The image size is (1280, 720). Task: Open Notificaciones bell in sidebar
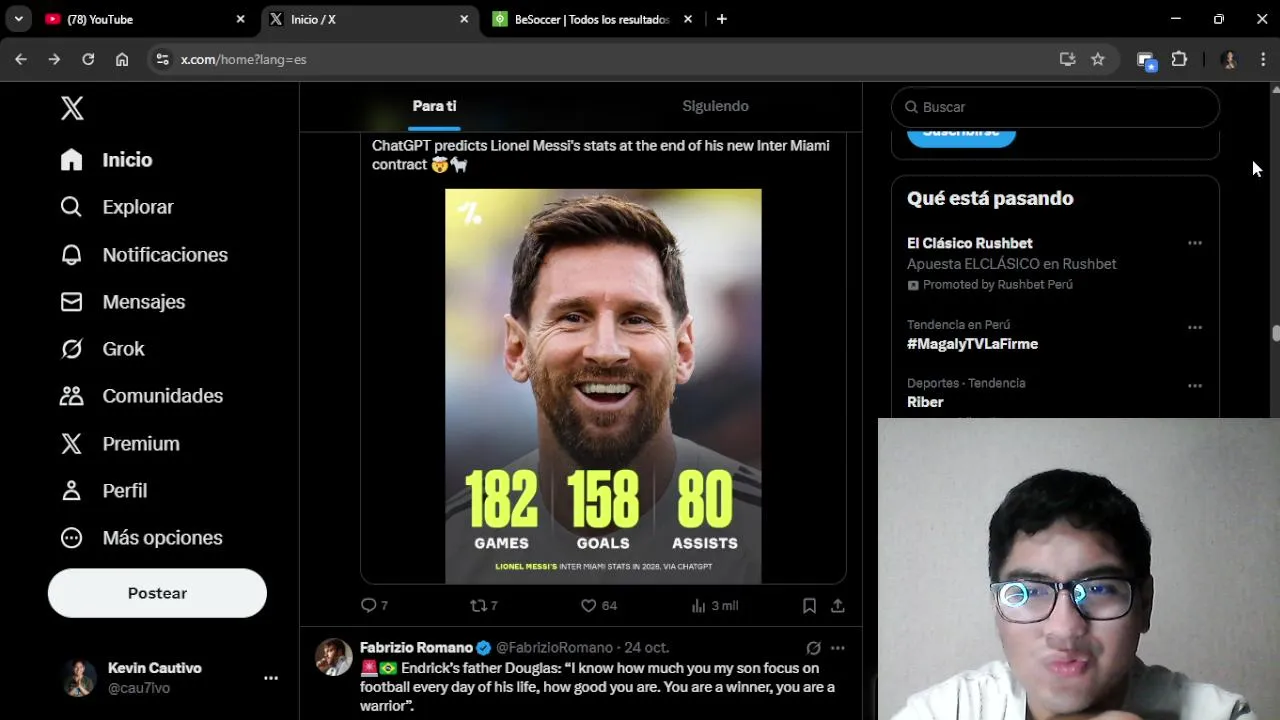pos(71,255)
